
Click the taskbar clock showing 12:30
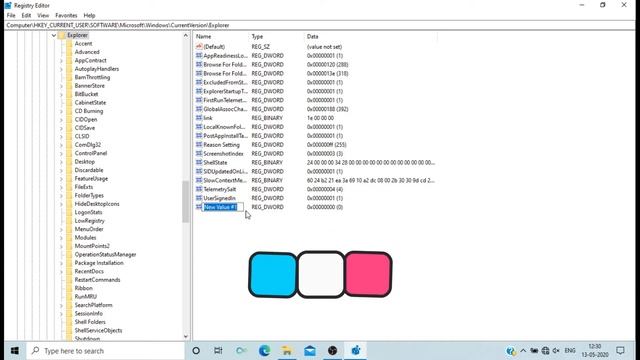pos(595,351)
